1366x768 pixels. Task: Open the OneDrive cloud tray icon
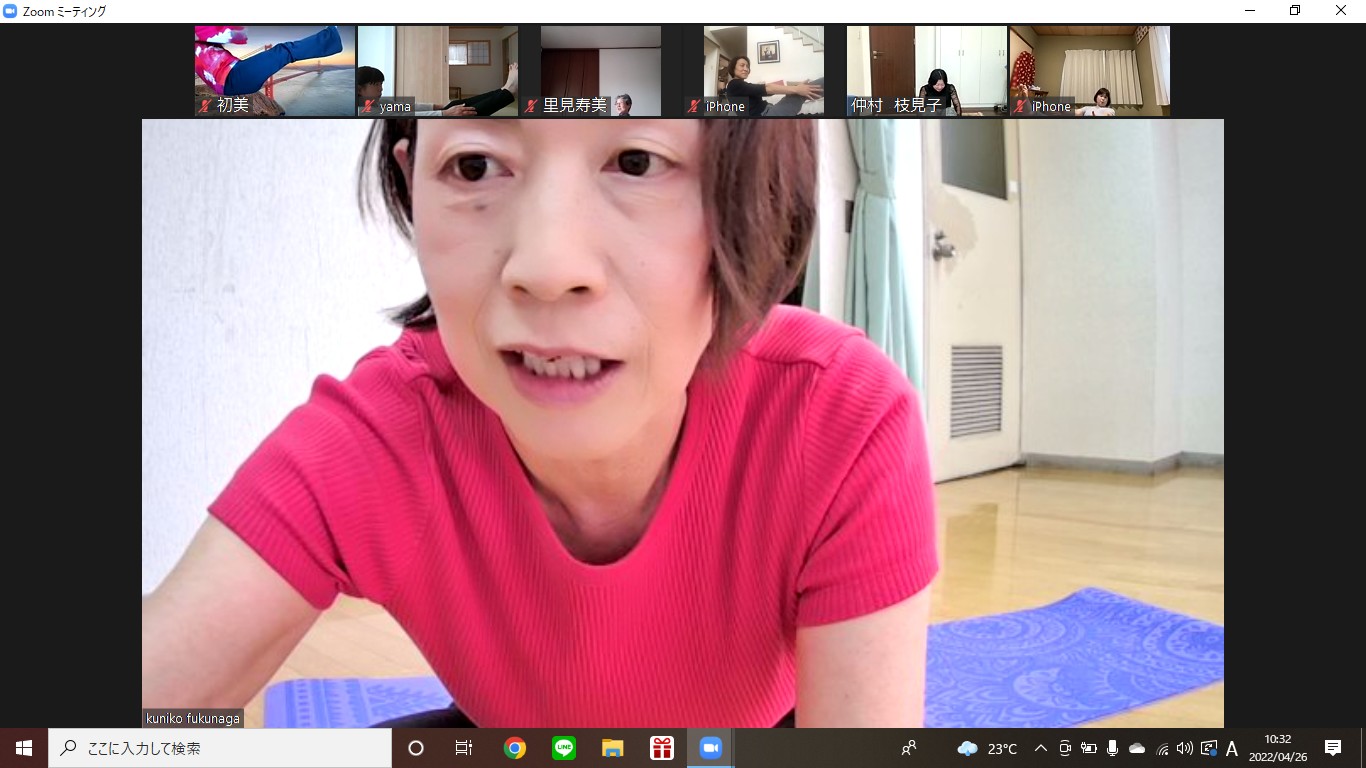1137,748
